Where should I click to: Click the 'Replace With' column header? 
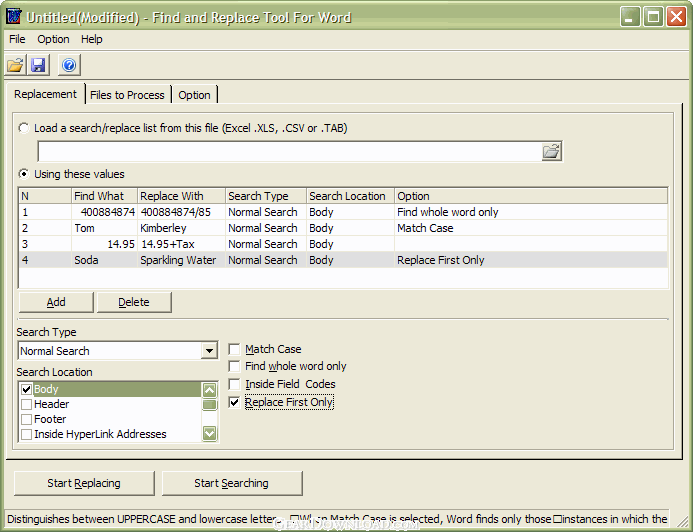[182, 196]
